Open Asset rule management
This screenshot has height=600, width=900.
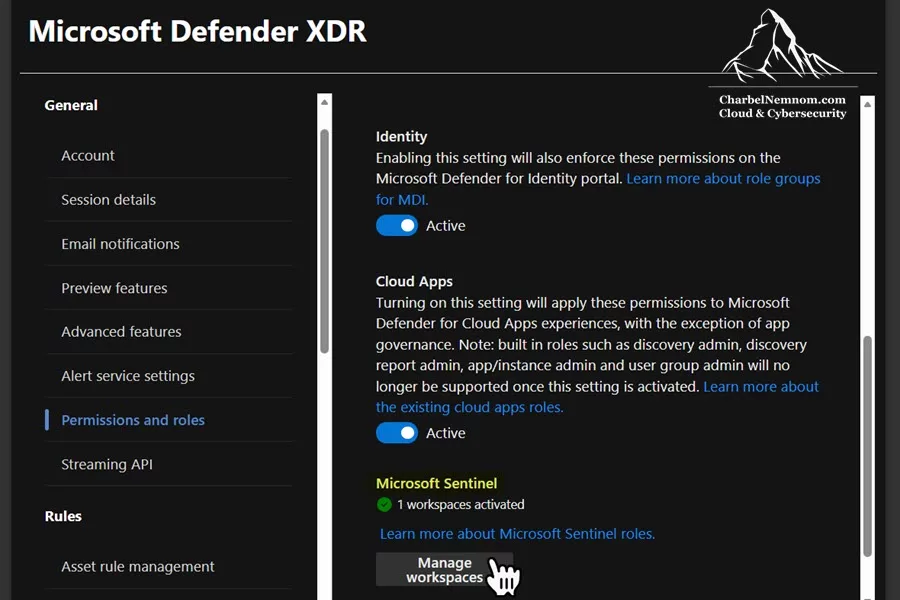click(138, 567)
